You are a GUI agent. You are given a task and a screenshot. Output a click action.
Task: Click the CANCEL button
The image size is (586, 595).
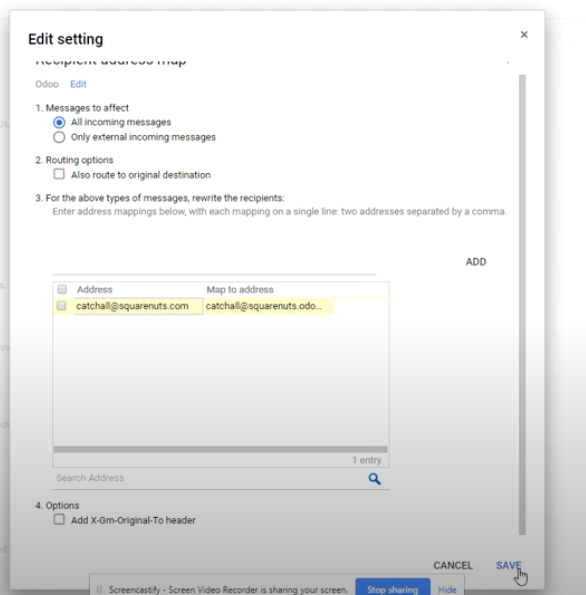pos(453,565)
